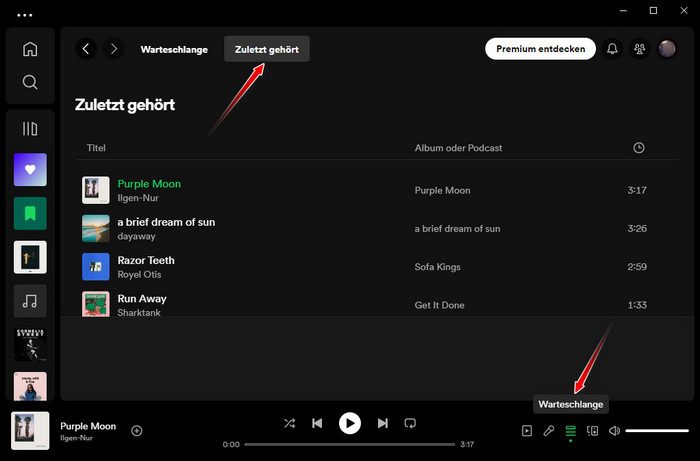Click a brief dream of sun cover
The height and width of the screenshot is (461, 700).
coord(96,228)
